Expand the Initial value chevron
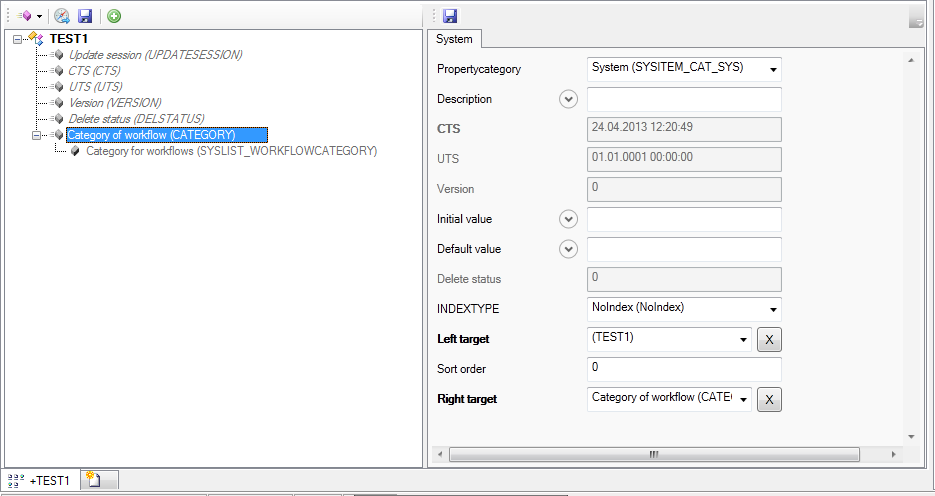Screen dimensions: 935x496 [568, 219]
